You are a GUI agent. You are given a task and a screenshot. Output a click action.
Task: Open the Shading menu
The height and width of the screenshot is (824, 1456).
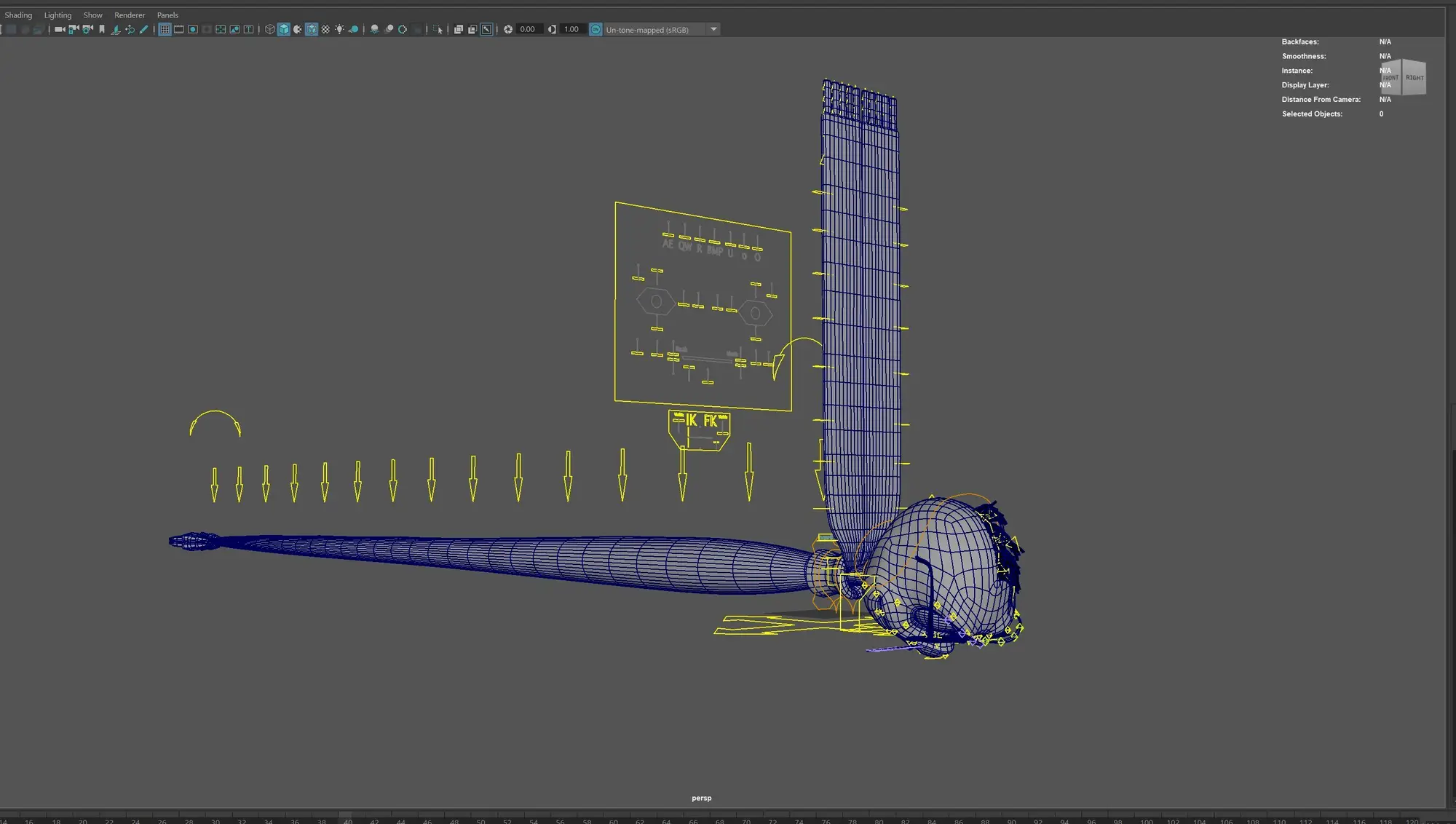18,15
